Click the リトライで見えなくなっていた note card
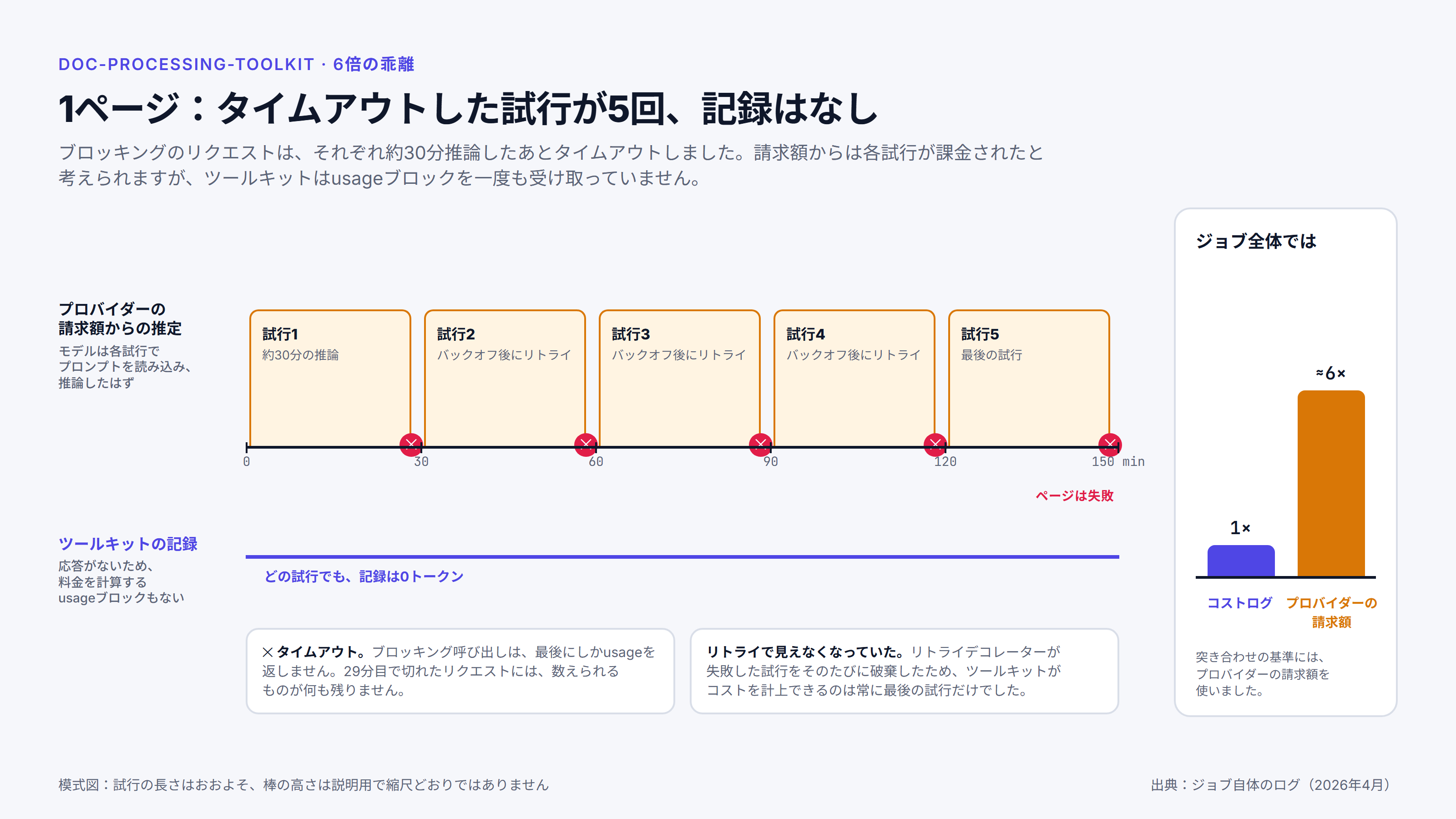1456x819 pixels. [x=904, y=671]
